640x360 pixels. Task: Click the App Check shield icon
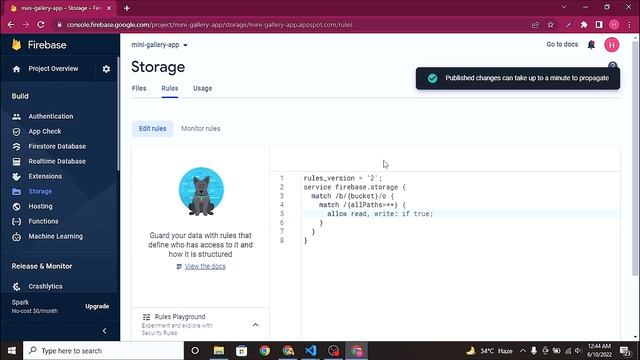(16, 131)
